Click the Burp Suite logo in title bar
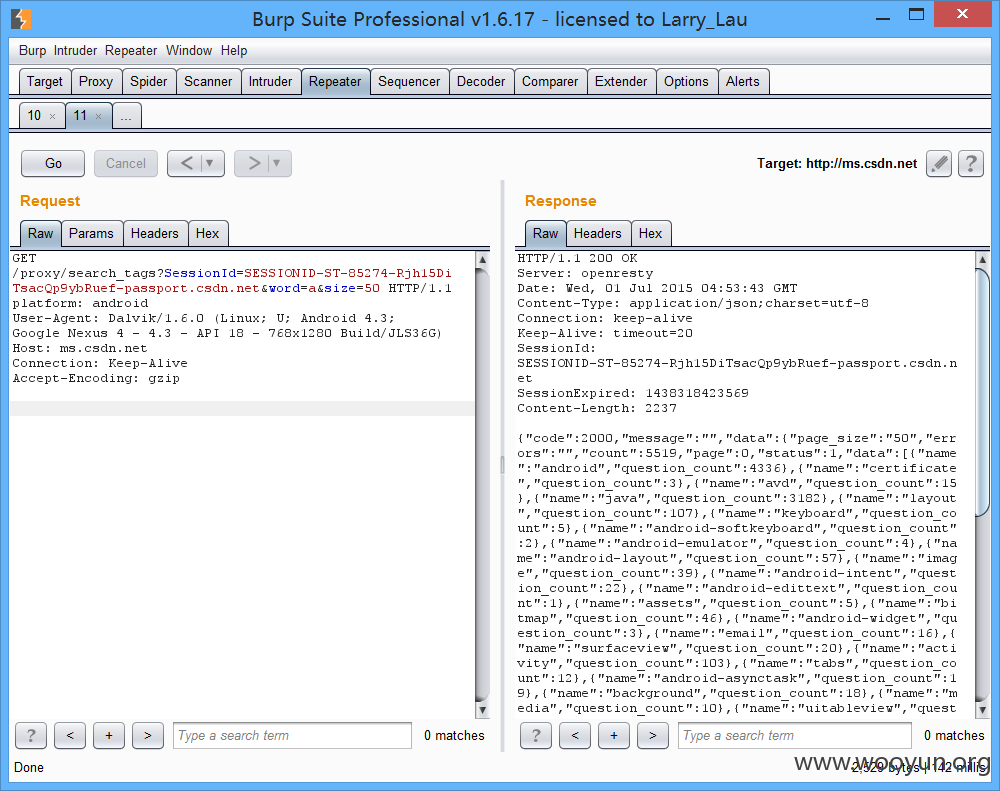Viewport: 1000px width, 791px height. 20,18
